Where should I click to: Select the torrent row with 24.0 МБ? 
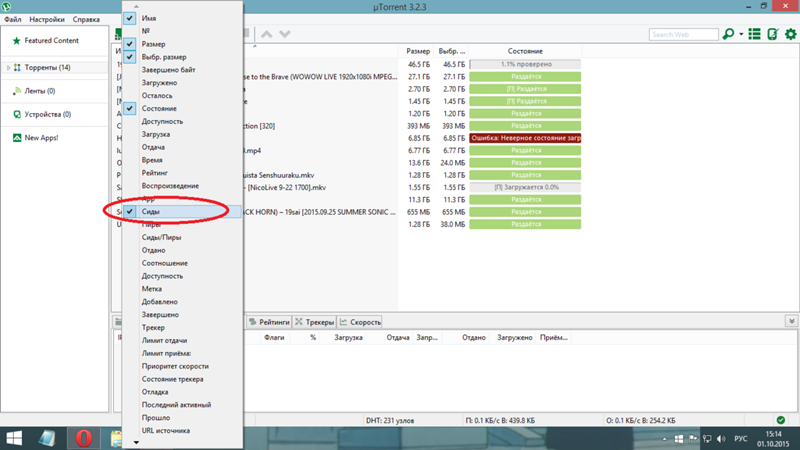pos(348,163)
